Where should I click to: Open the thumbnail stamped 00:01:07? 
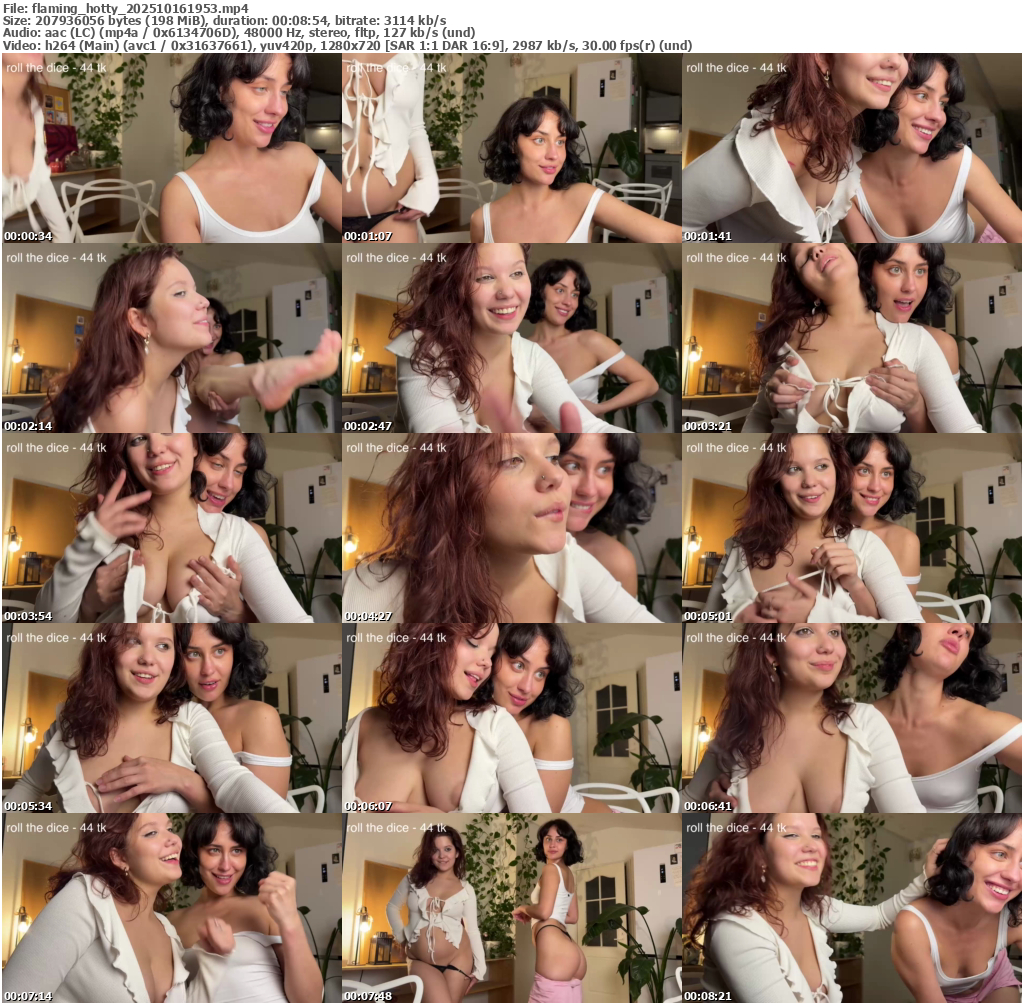pos(512,148)
